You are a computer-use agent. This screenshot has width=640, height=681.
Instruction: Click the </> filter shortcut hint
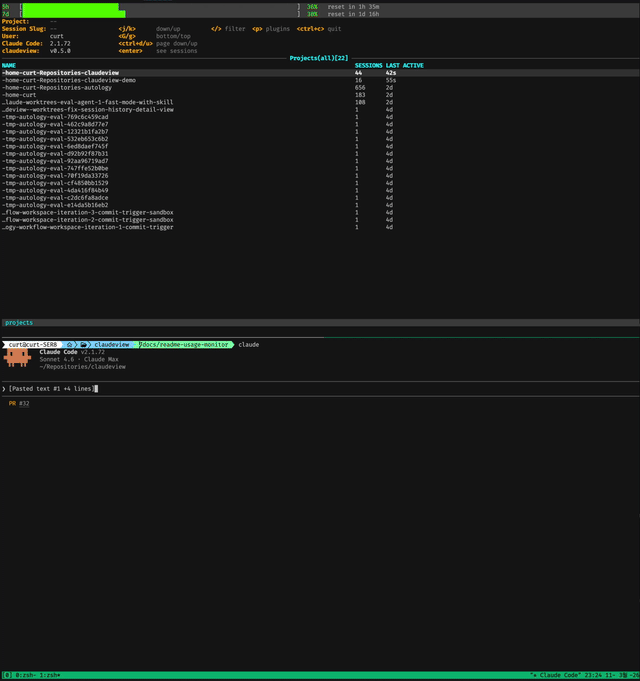coord(228,29)
